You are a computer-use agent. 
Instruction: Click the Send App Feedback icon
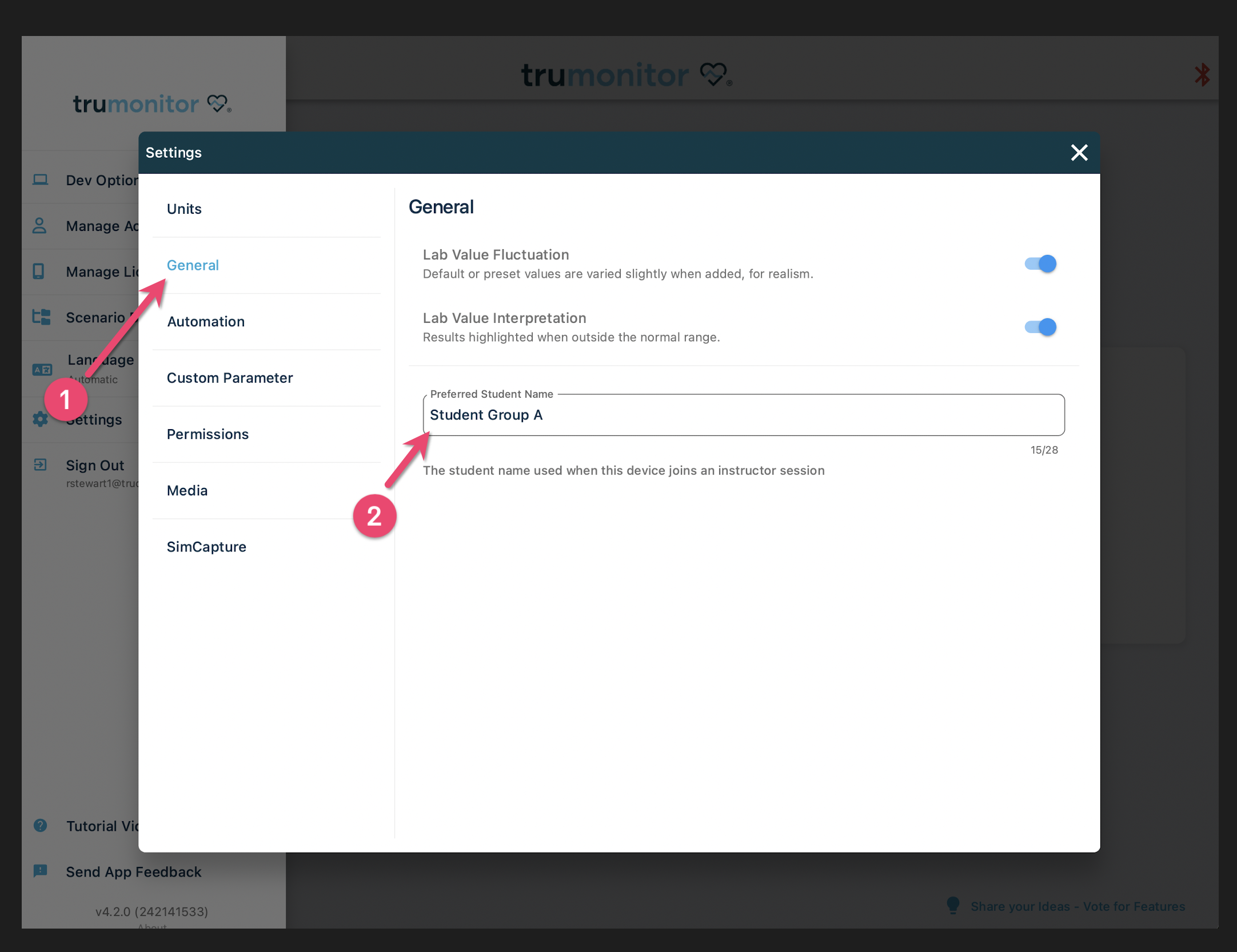click(x=40, y=871)
